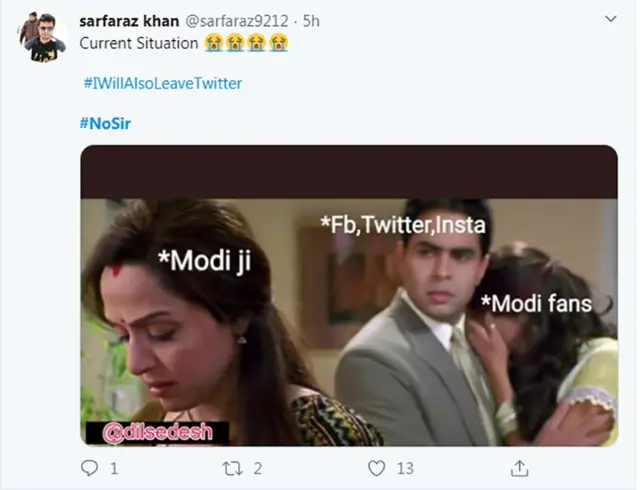The width and height of the screenshot is (640, 490).
Task: Click the retweet count of 2
Action: coord(258,468)
